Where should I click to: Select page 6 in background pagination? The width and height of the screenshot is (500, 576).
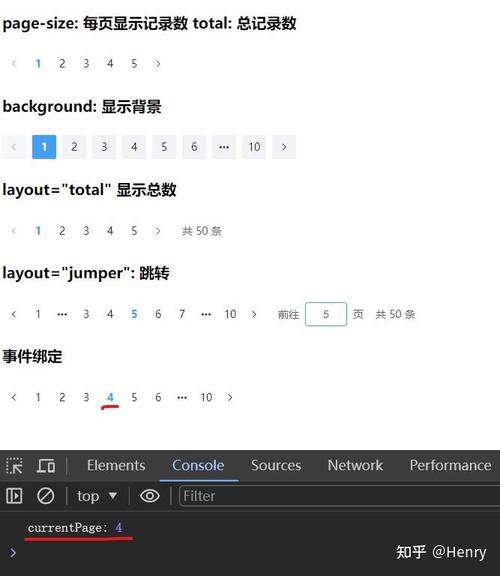[194, 147]
